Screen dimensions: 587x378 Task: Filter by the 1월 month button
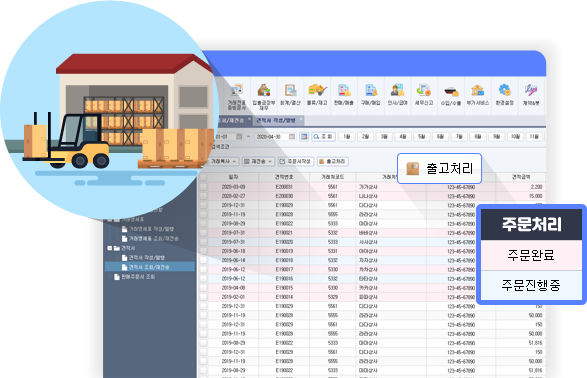click(x=347, y=137)
